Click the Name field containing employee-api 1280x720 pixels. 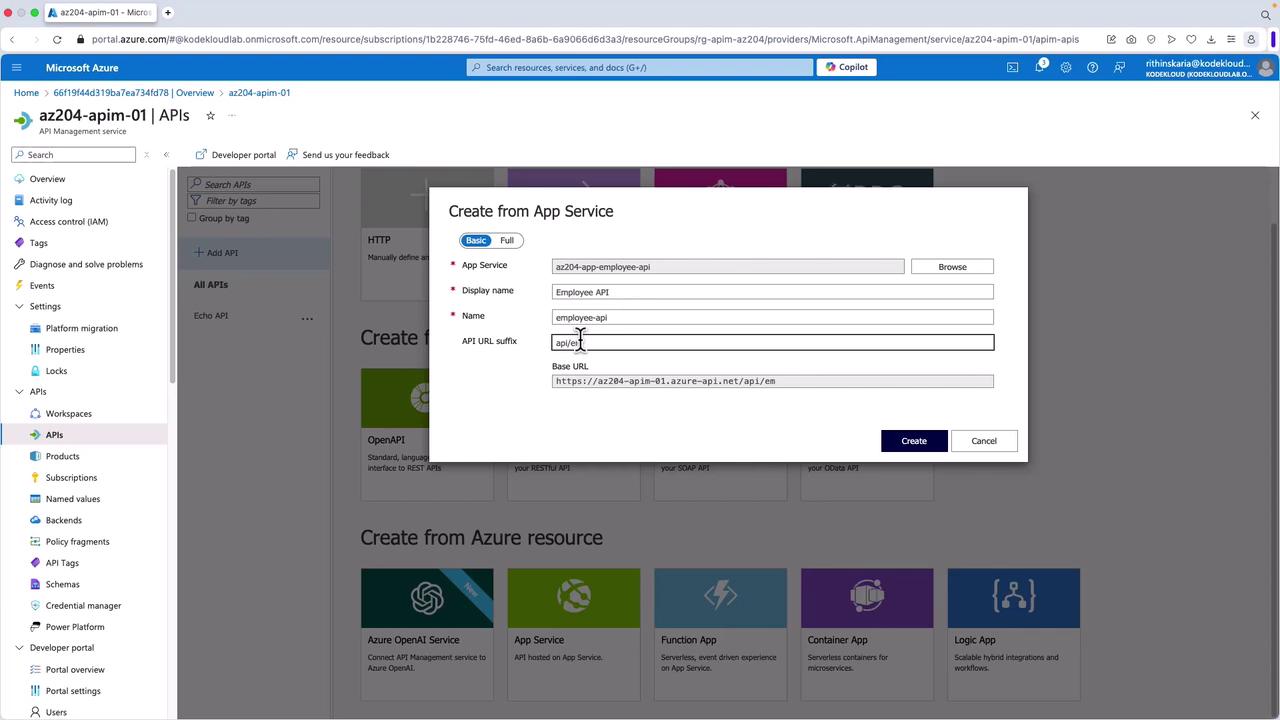pyautogui.click(x=772, y=317)
